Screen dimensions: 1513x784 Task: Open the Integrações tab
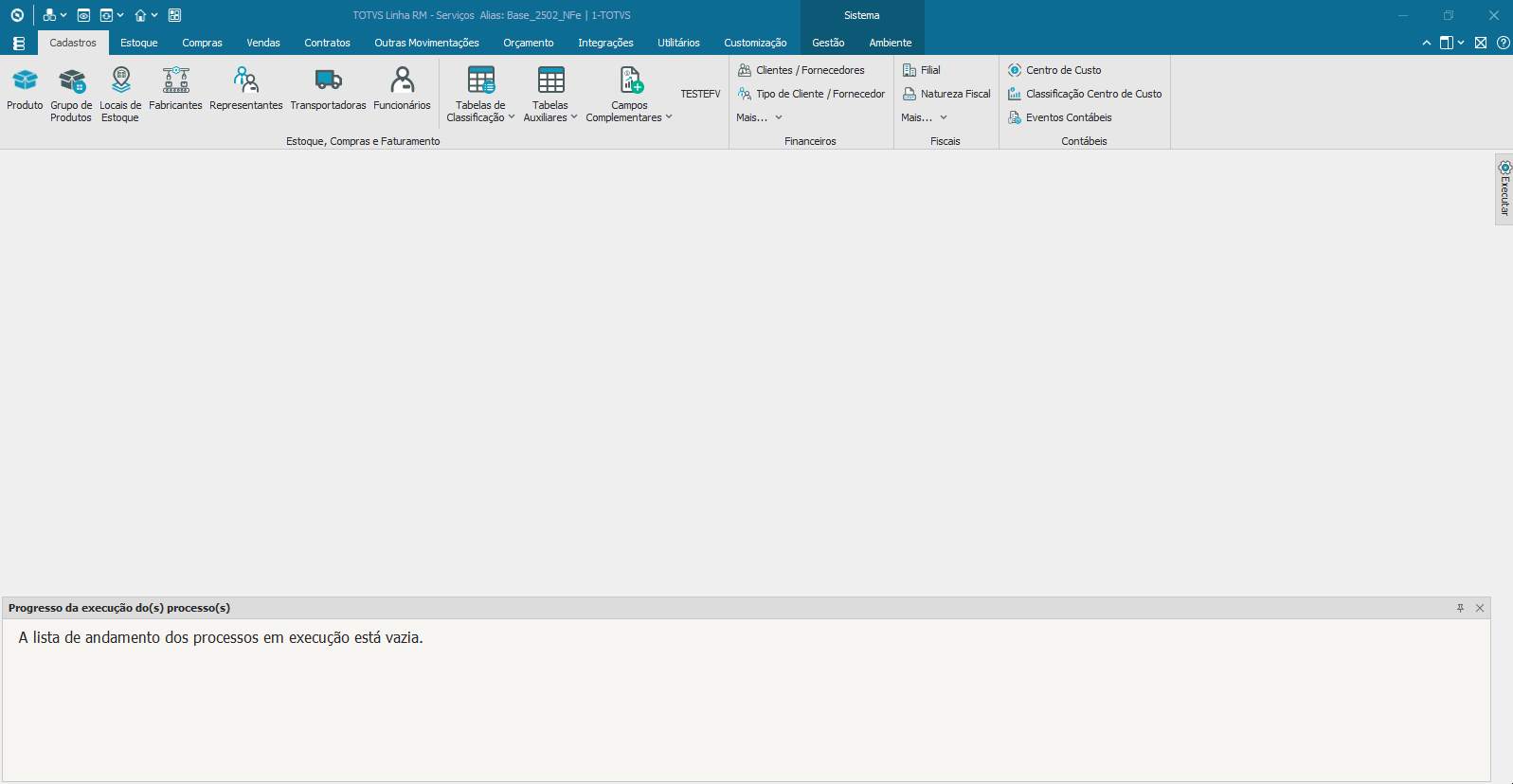click(x=605, y=43)
